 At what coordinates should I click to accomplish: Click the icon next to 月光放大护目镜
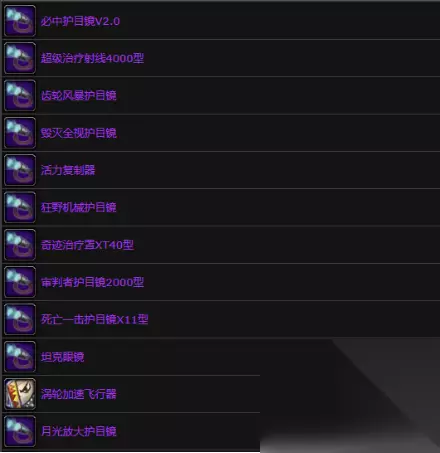point(20,431)
